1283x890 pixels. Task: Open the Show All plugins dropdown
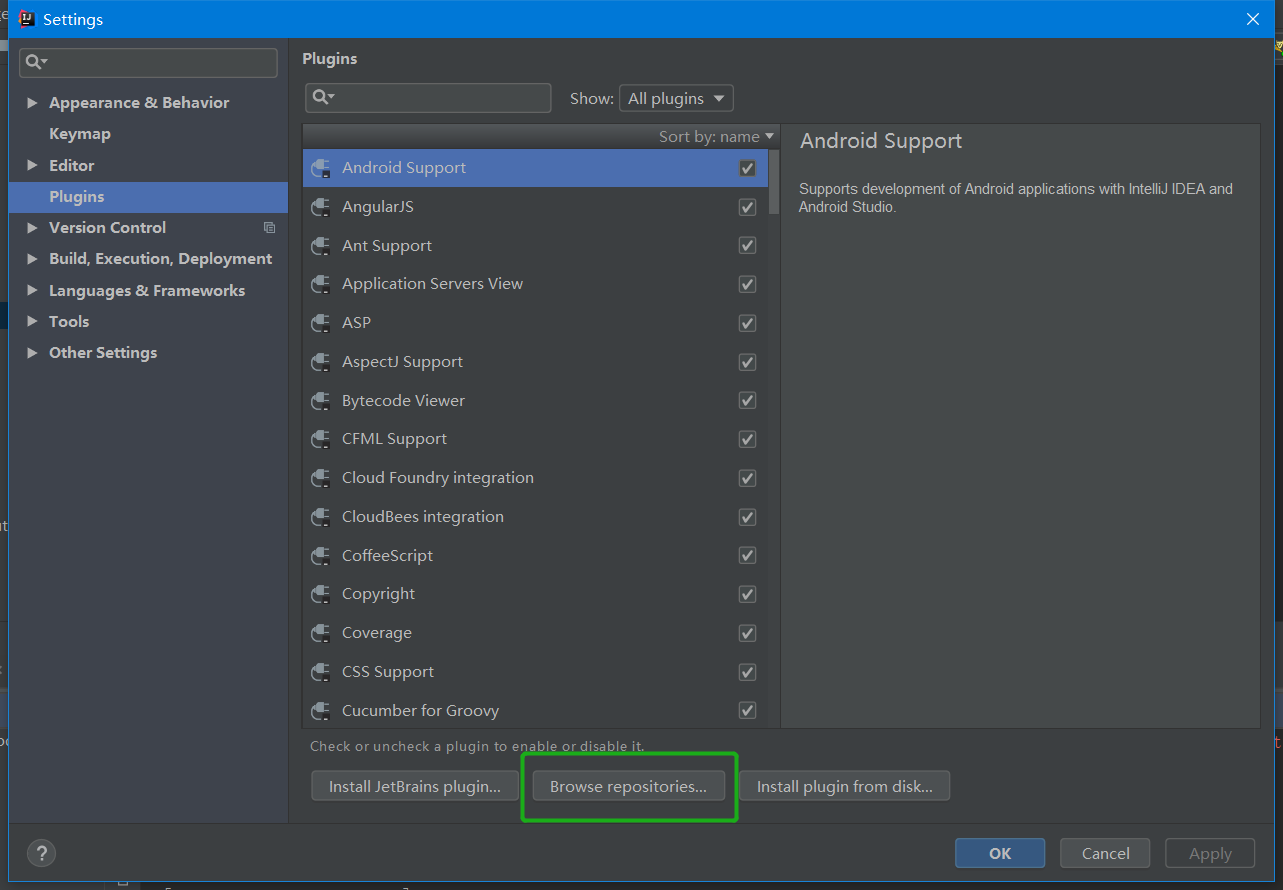[x=676, y=98]
